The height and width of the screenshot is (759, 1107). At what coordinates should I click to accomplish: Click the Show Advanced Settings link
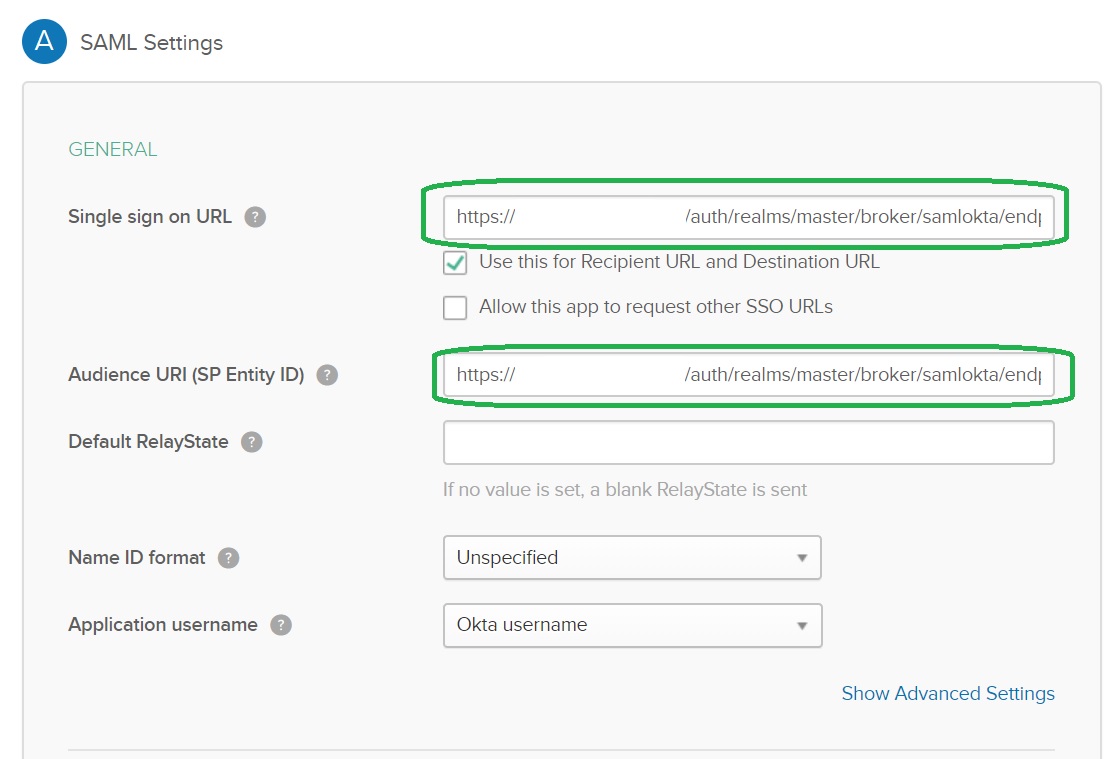(947, 693)
